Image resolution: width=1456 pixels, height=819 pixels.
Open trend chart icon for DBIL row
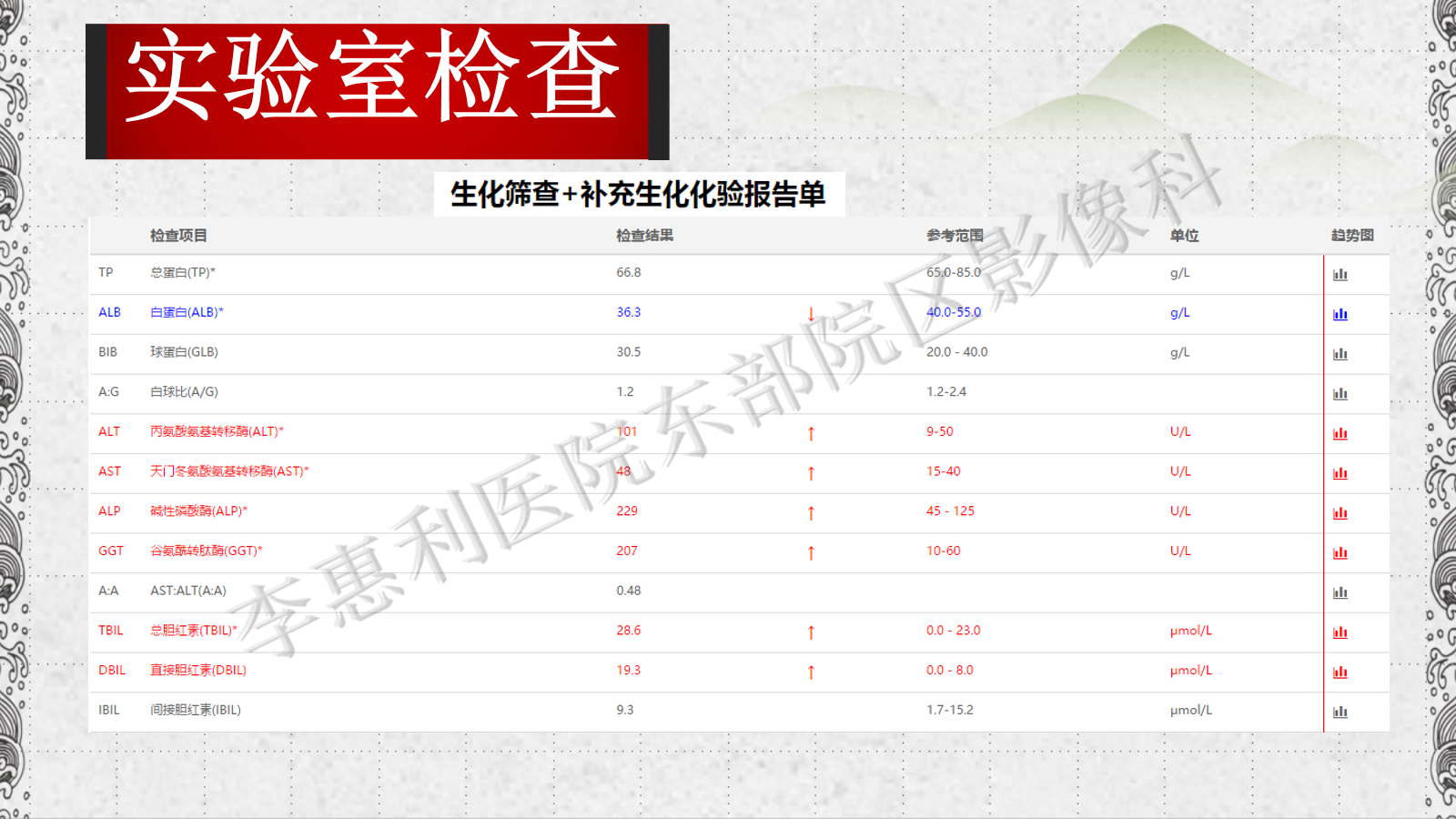[1340, 672]
